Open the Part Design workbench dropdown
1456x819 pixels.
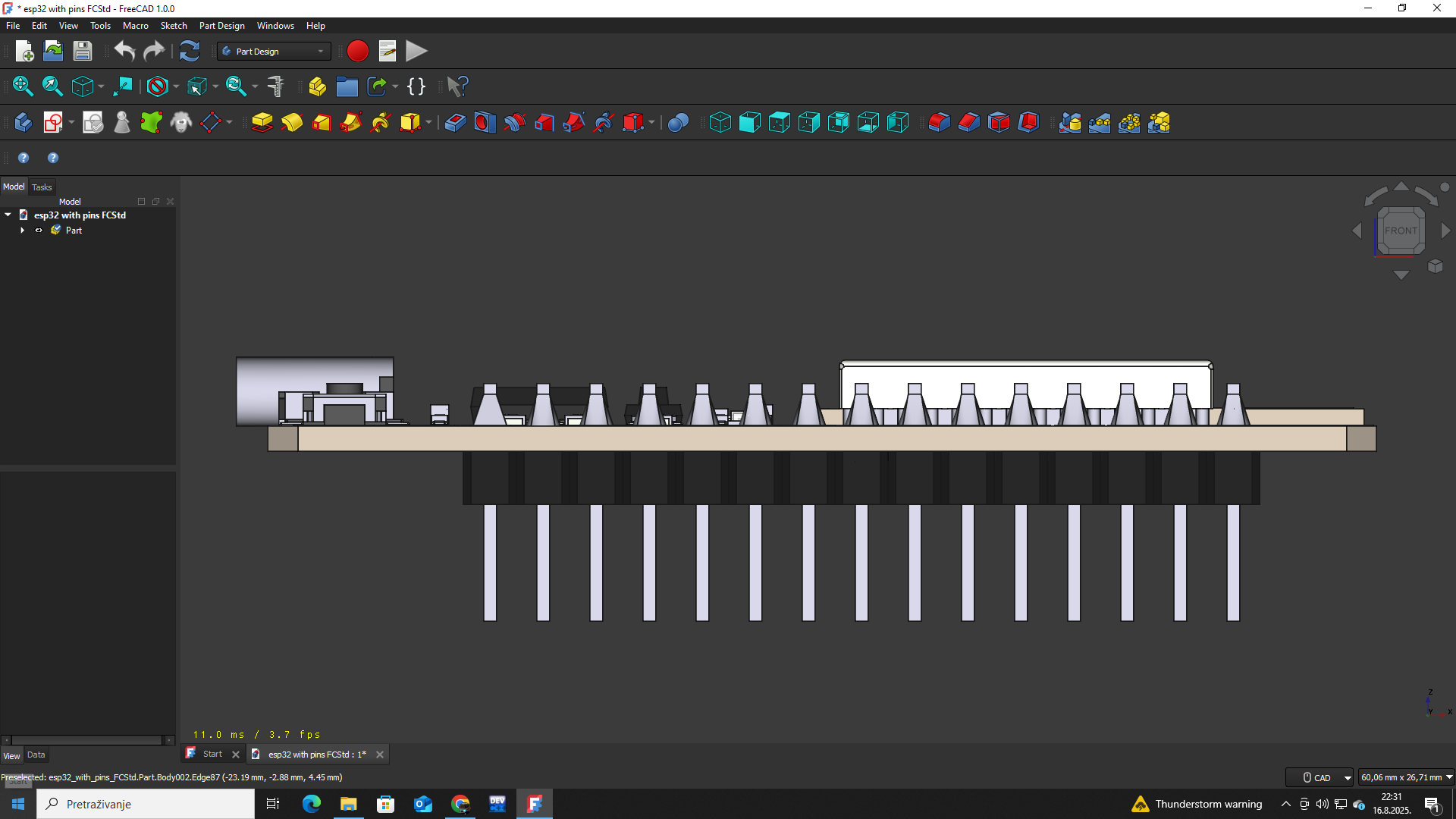coord(274,52)
